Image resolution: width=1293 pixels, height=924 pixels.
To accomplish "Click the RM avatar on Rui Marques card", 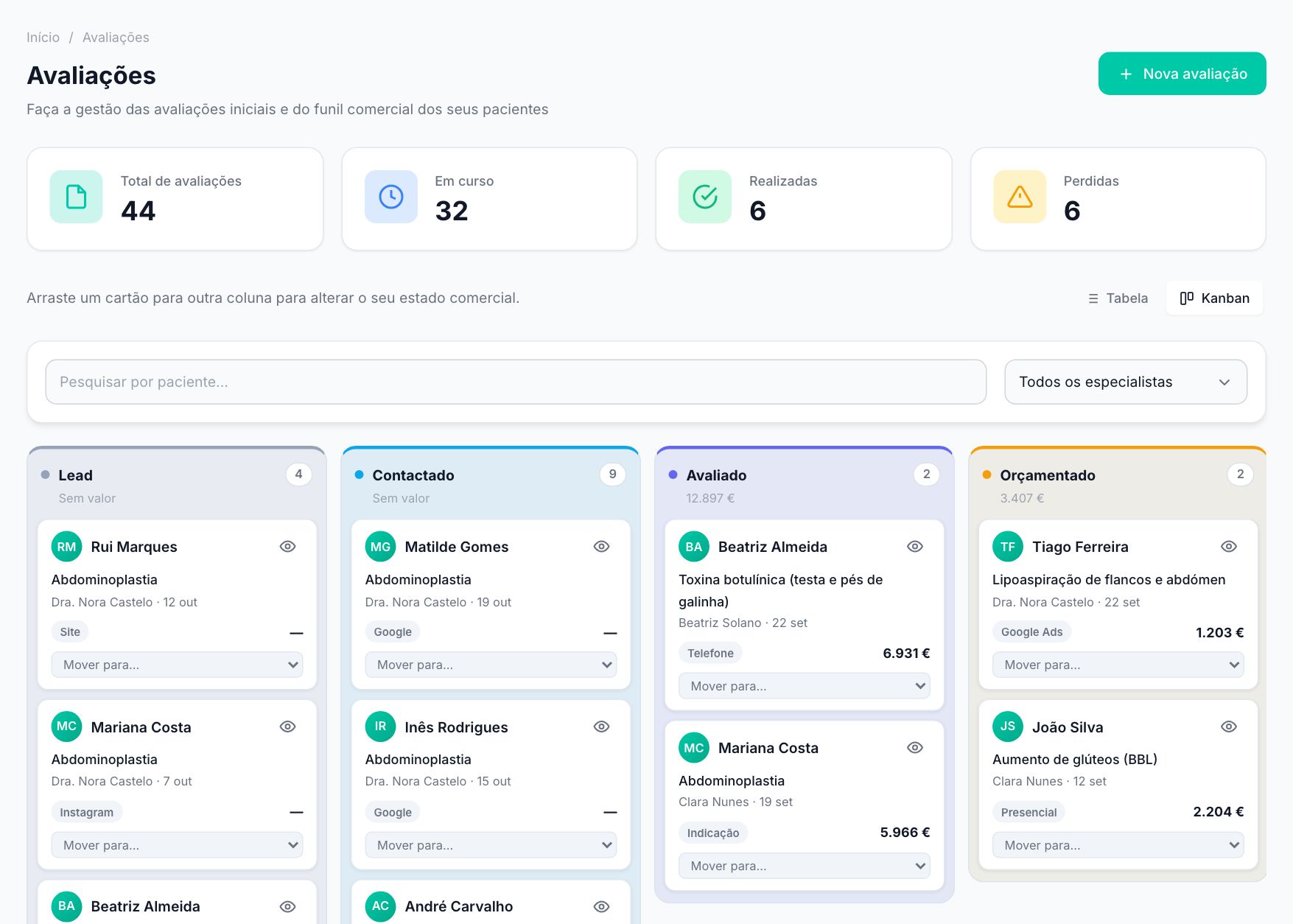I will [66, 547].
